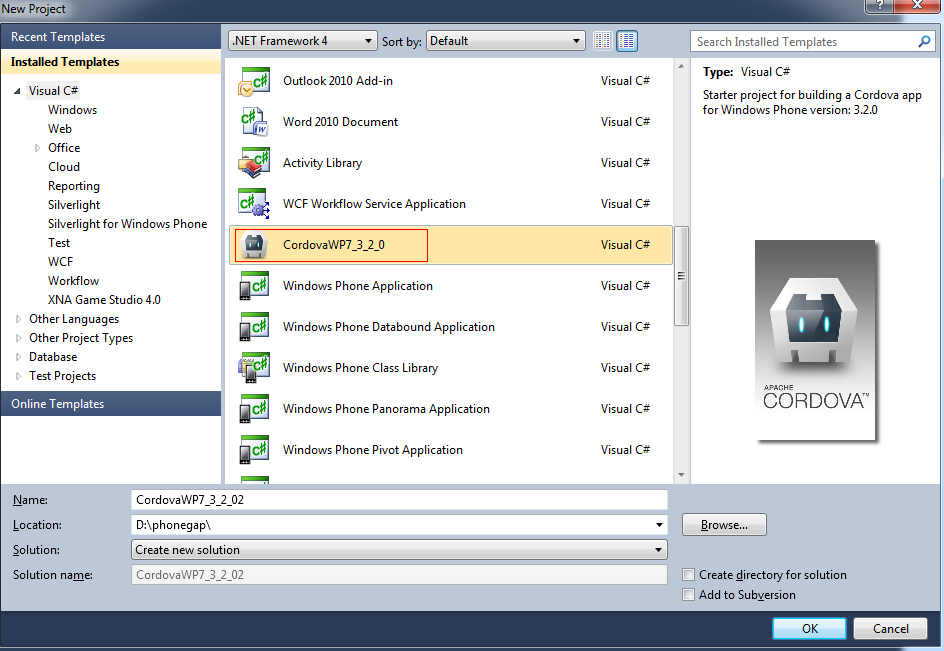Image resolution: width=944 pixels, height=651 pixels.
Task: Click the template list scrollbar thumb
Action: (681, 276)
